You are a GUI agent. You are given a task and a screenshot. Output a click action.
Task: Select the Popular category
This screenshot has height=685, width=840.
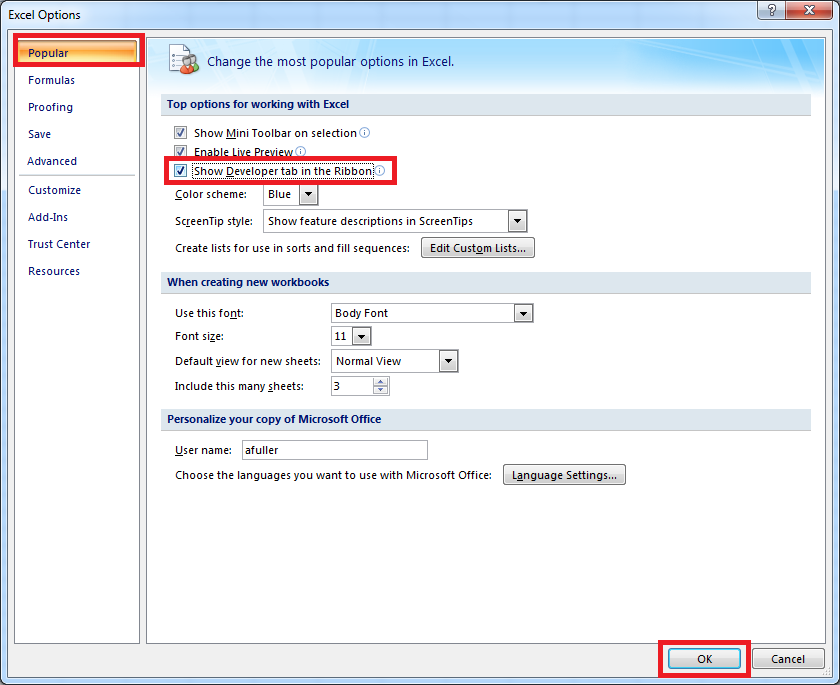tap(77, 52)
